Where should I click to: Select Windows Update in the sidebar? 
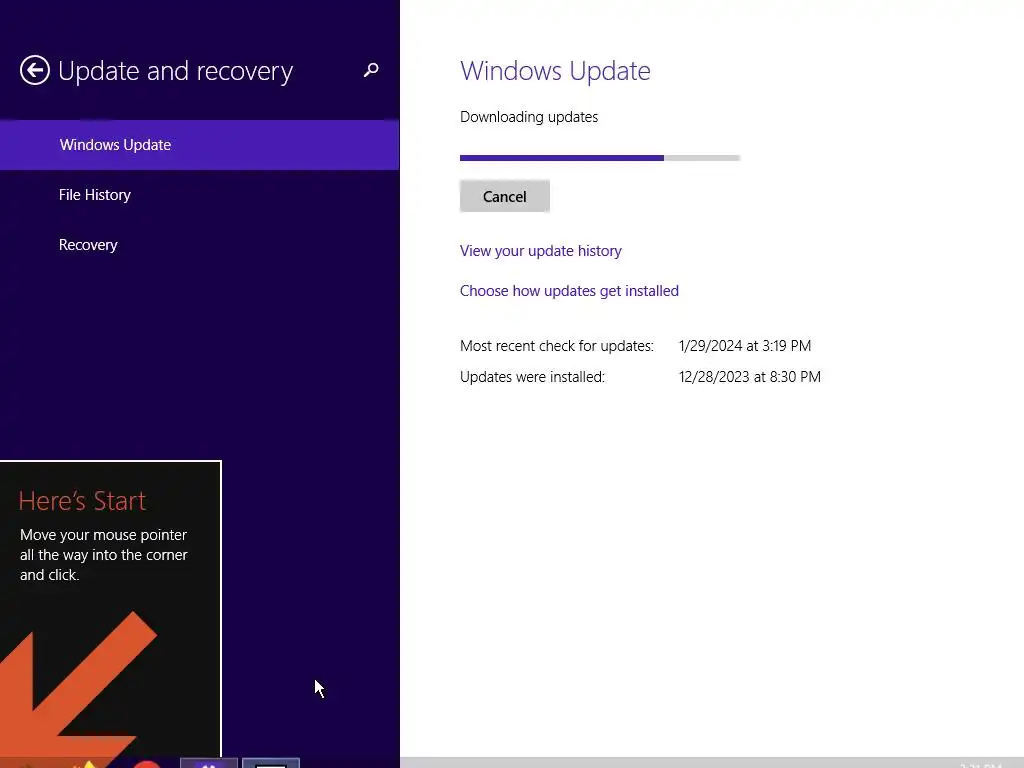199,145
